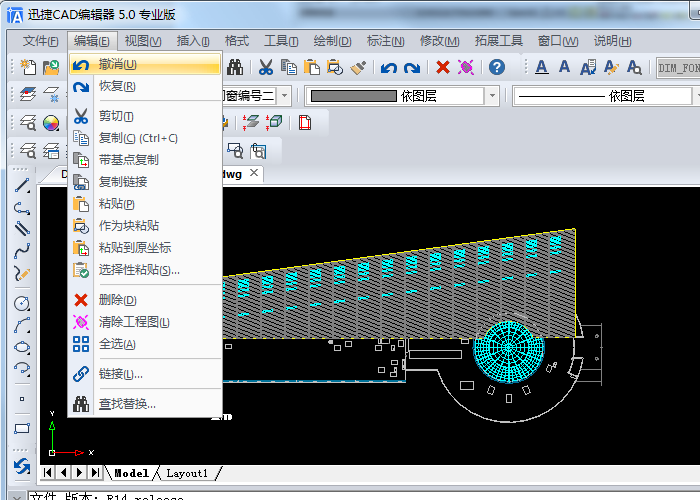Click the blue Undo arrow toolbar icon
The height and width of the screenshot is (500, 700).
[x=389, y=67]
